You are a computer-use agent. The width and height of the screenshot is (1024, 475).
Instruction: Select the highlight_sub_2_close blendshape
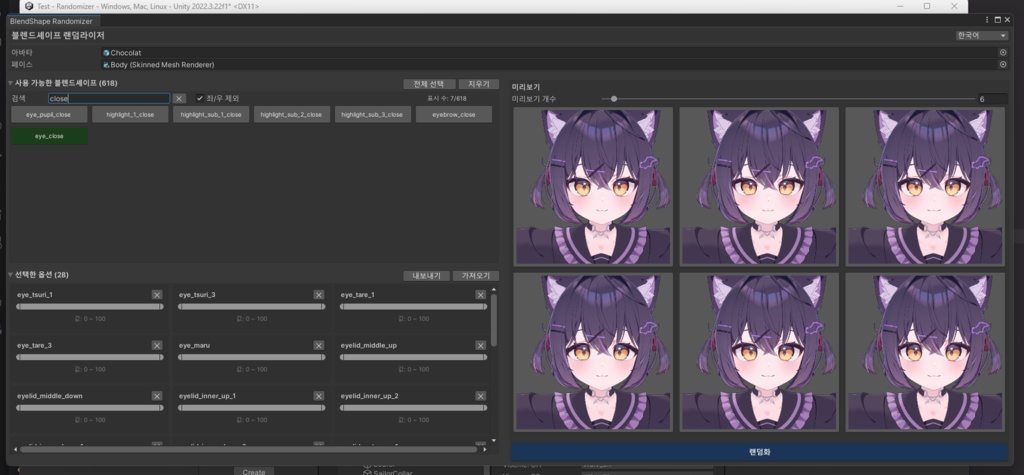coord(292,114)
